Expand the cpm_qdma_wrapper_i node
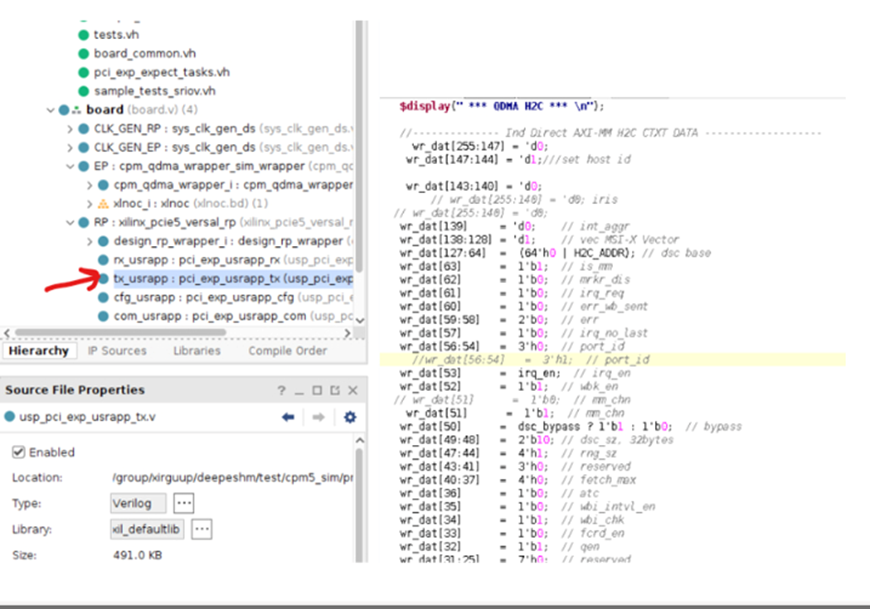Viewport: 870px width, 609px height. coord(89,185)
